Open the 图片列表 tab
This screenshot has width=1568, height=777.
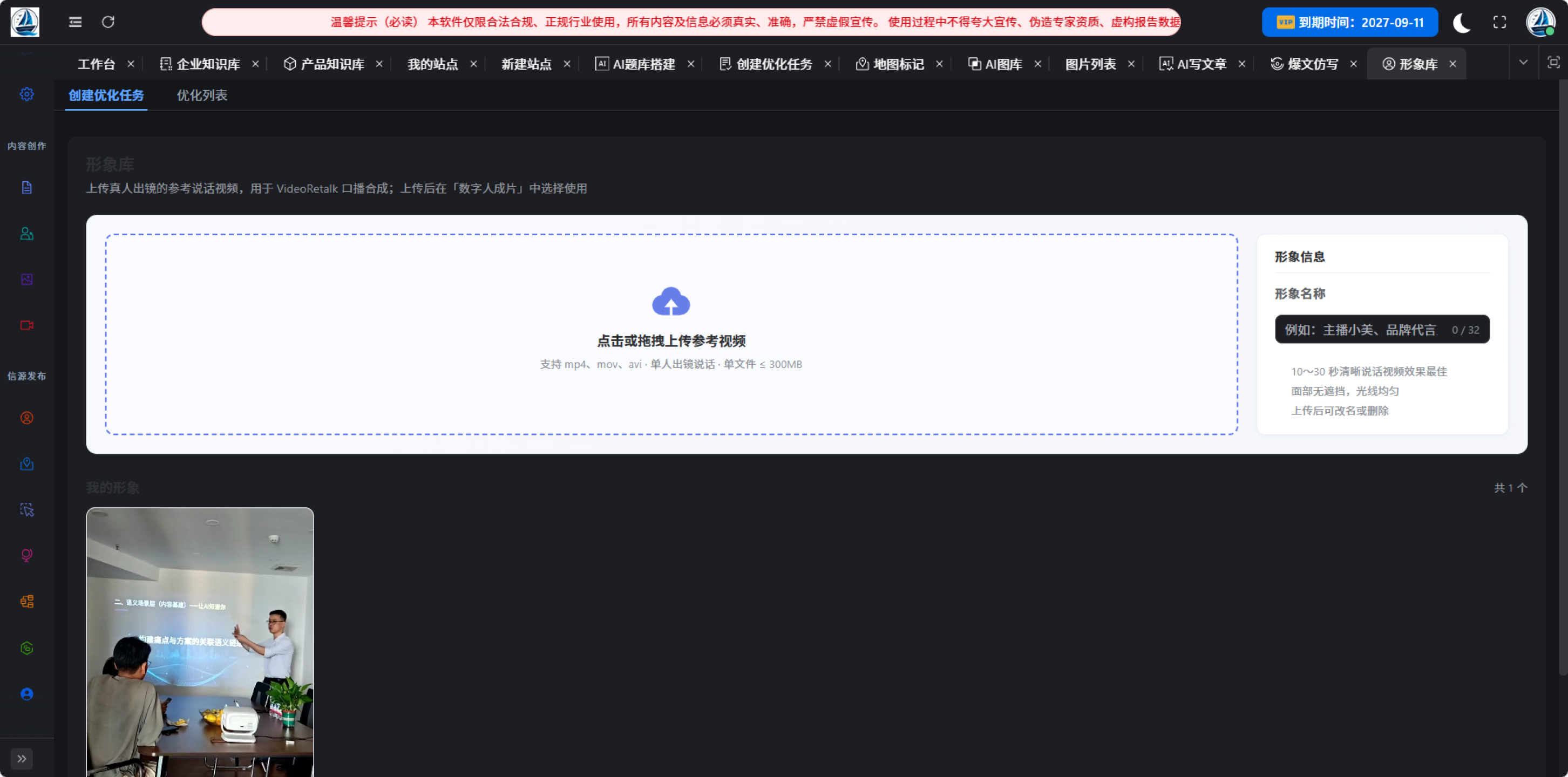[1091, 64]
